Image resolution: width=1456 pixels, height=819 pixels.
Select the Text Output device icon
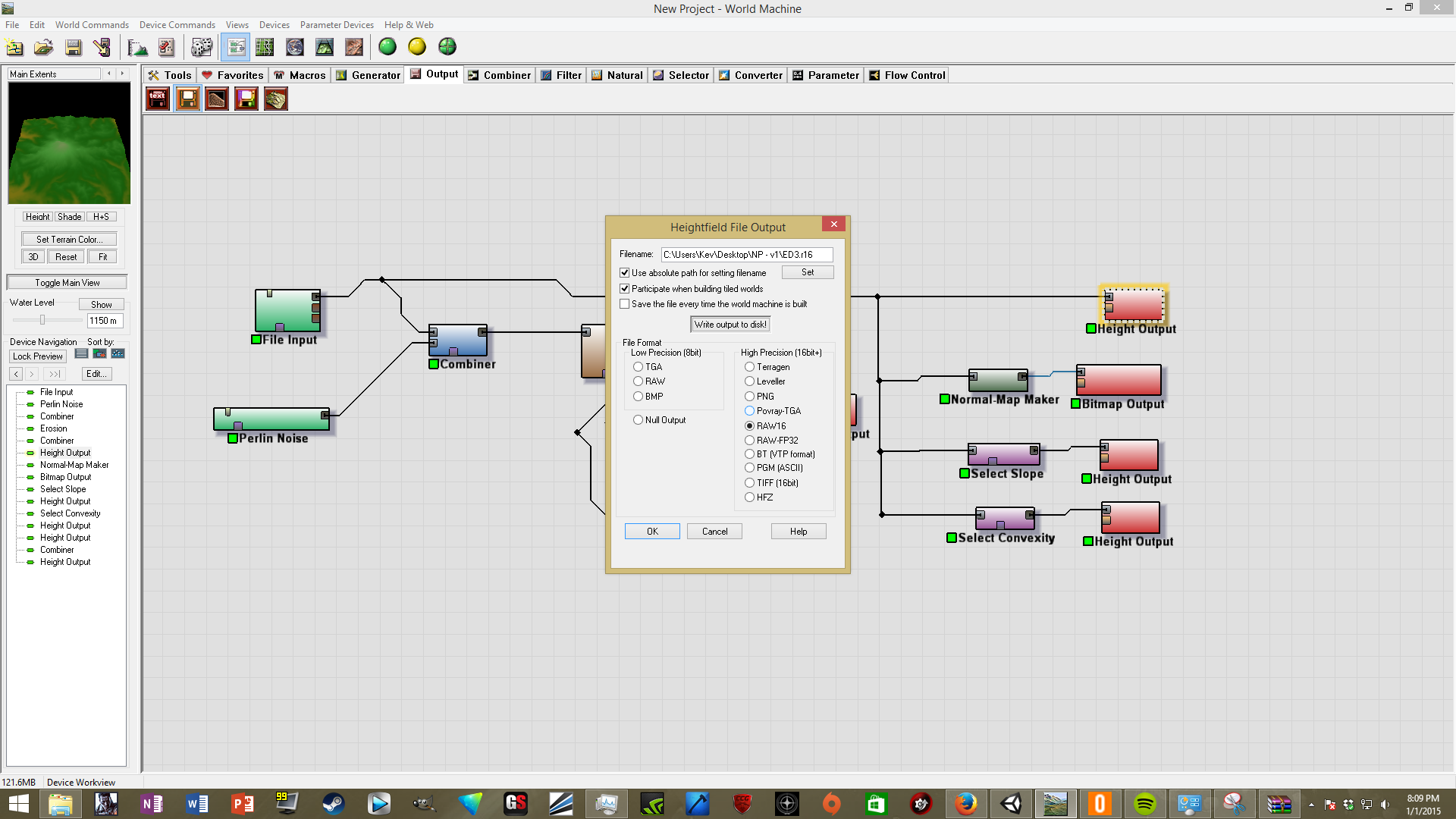[x=157, y=99]
